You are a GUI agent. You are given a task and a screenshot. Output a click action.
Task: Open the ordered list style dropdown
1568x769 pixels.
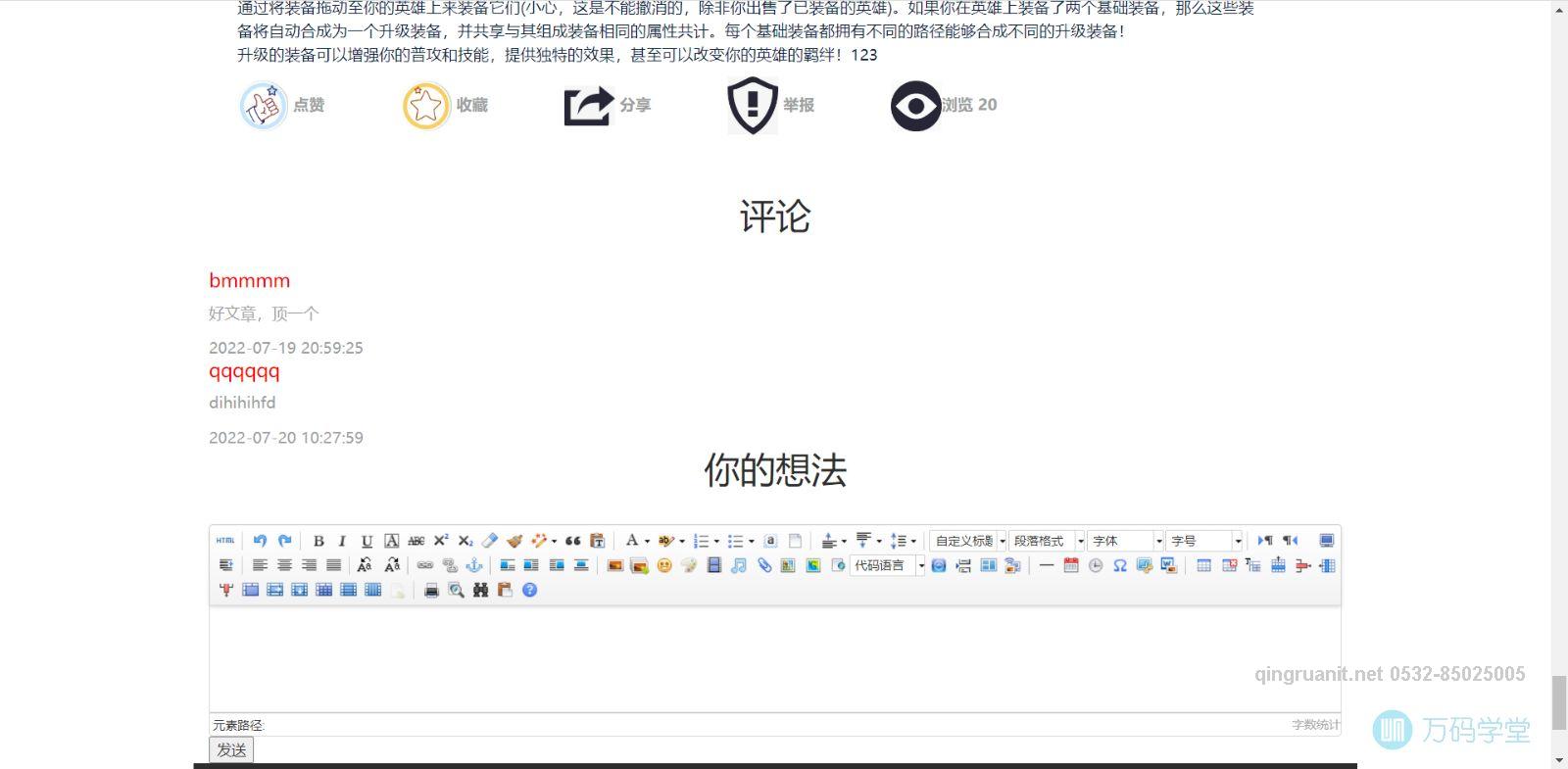pos(716,542)
